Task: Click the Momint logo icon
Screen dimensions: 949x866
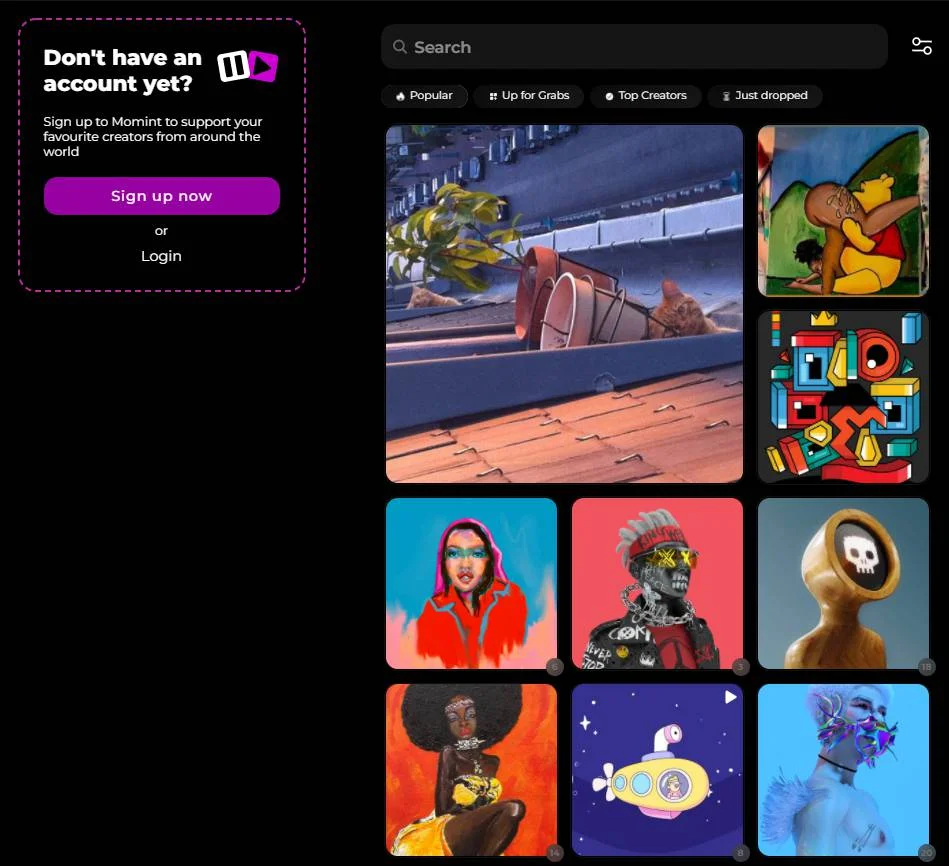Action: coord(247,66)
